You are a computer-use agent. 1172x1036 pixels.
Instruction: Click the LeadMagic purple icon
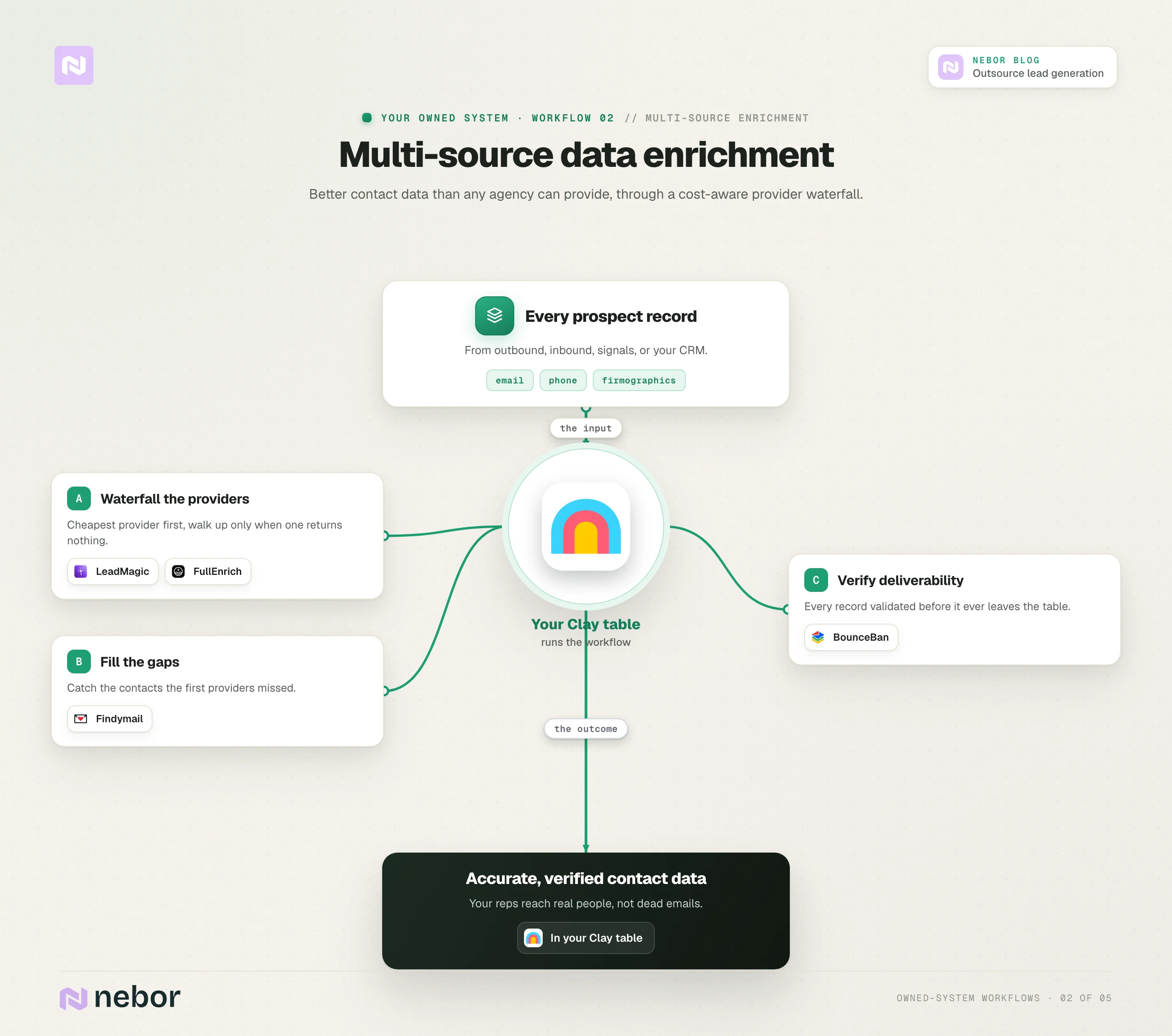click(81, 571)
